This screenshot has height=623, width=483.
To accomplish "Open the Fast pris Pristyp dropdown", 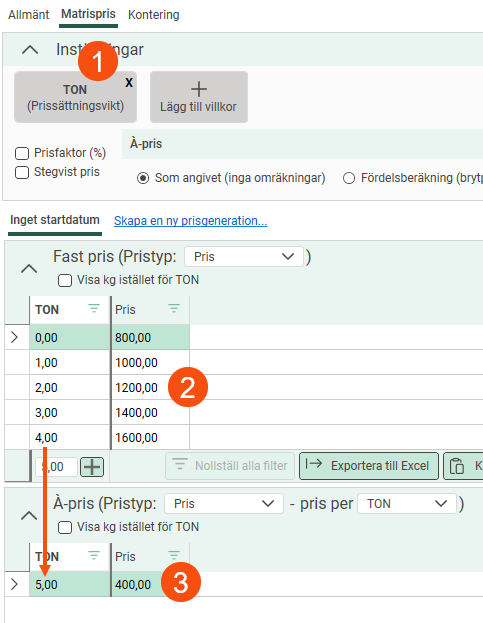I will pos(244,257).
